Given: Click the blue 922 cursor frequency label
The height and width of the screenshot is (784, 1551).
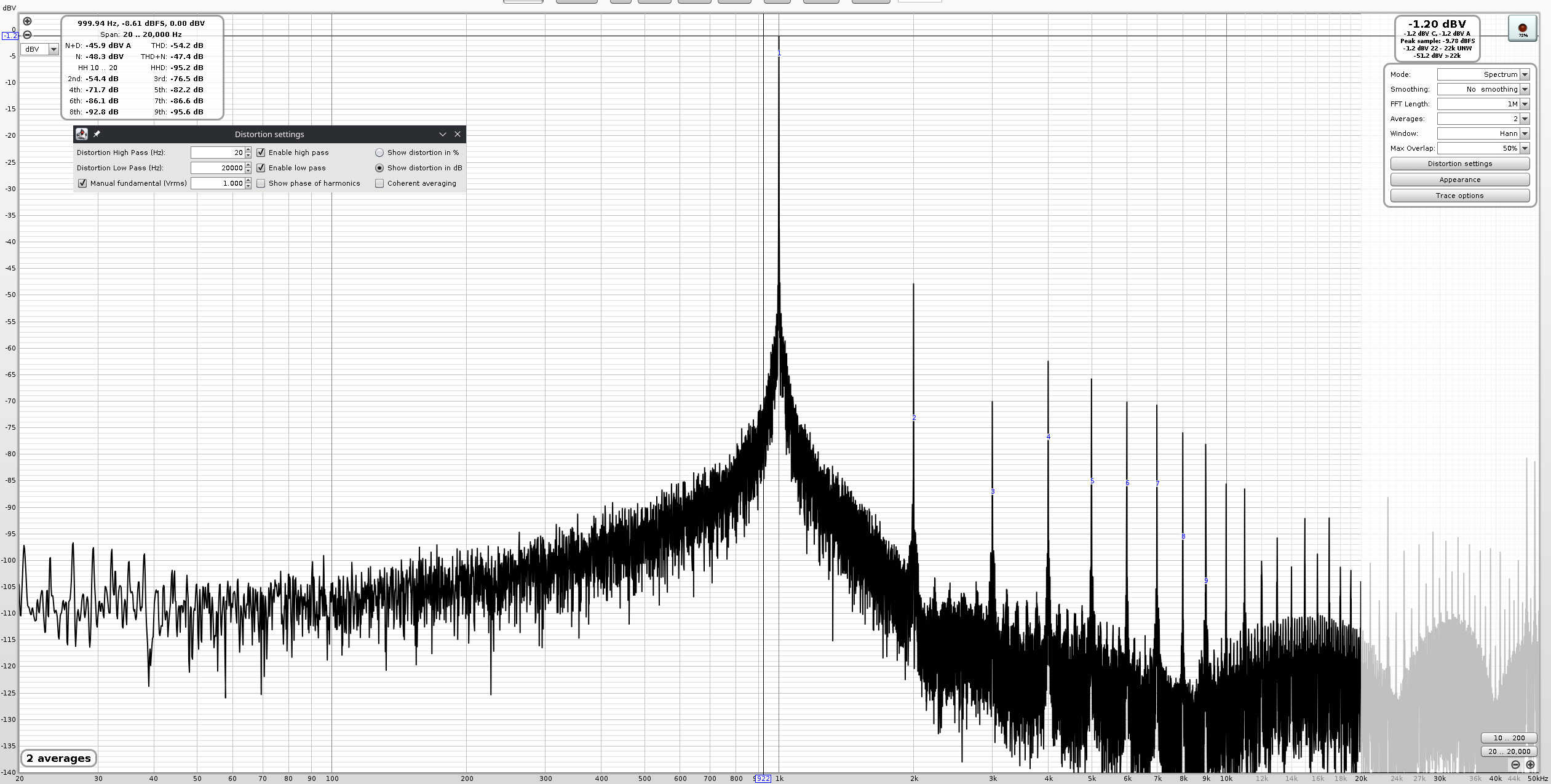Looking at the screenshot, I should (762, 778).
